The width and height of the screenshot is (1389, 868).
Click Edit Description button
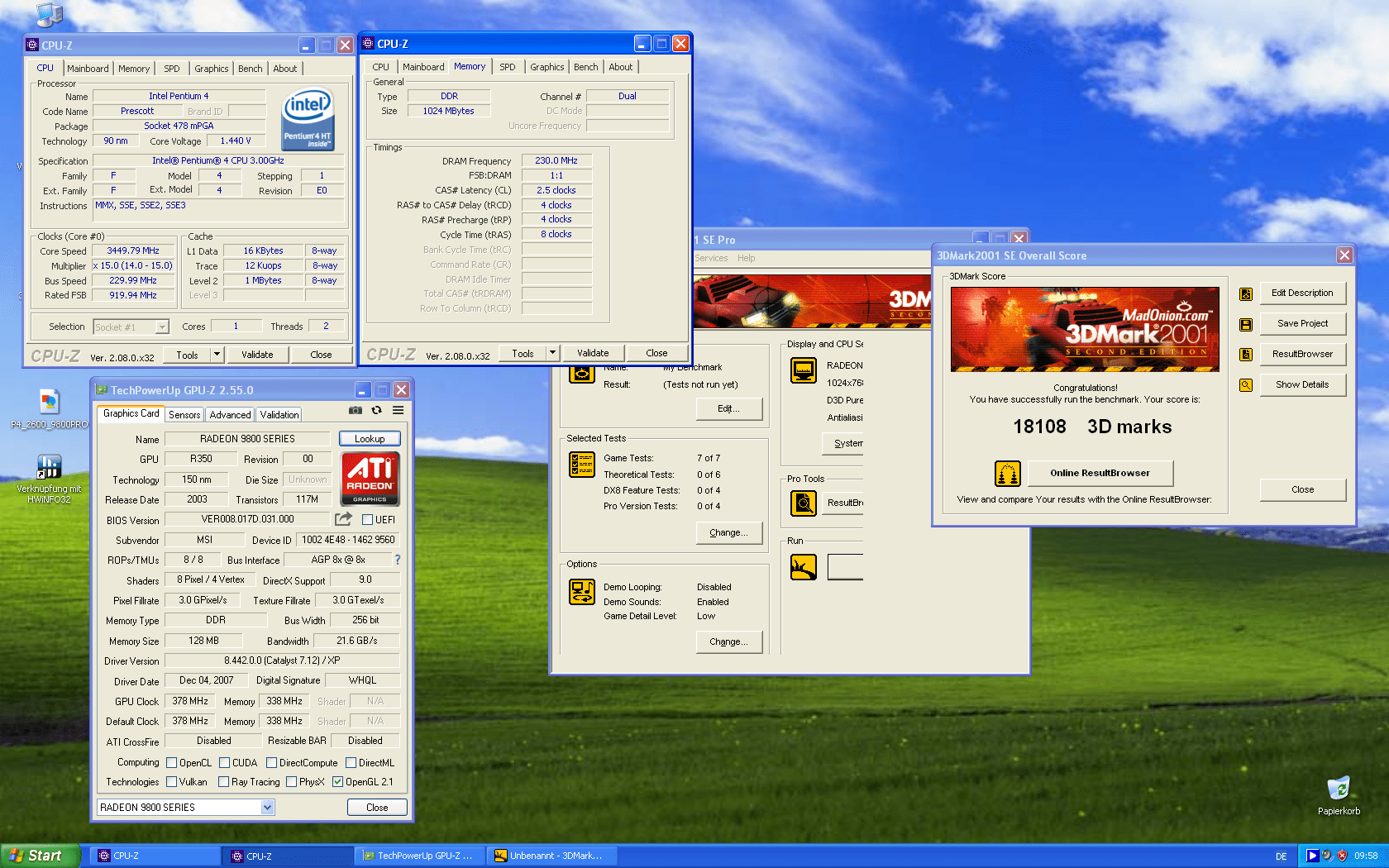(x=1302, y=293)
